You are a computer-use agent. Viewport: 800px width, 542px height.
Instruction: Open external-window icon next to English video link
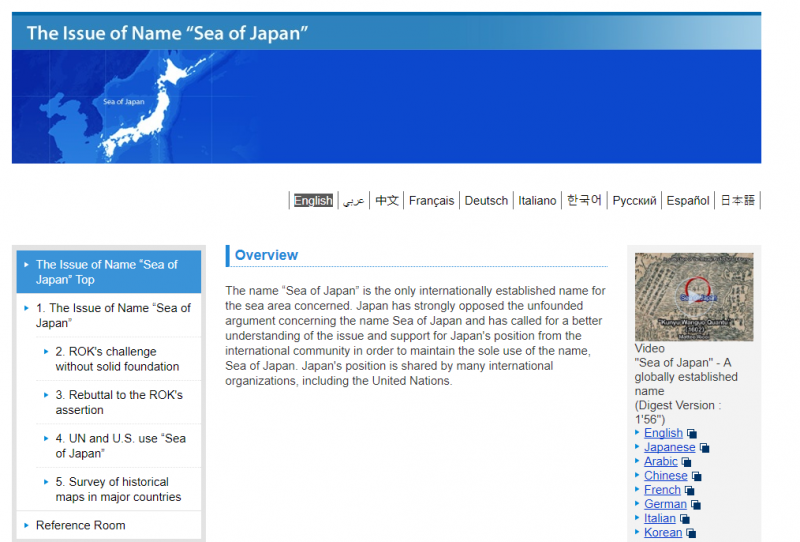click(x=691, y=434)
